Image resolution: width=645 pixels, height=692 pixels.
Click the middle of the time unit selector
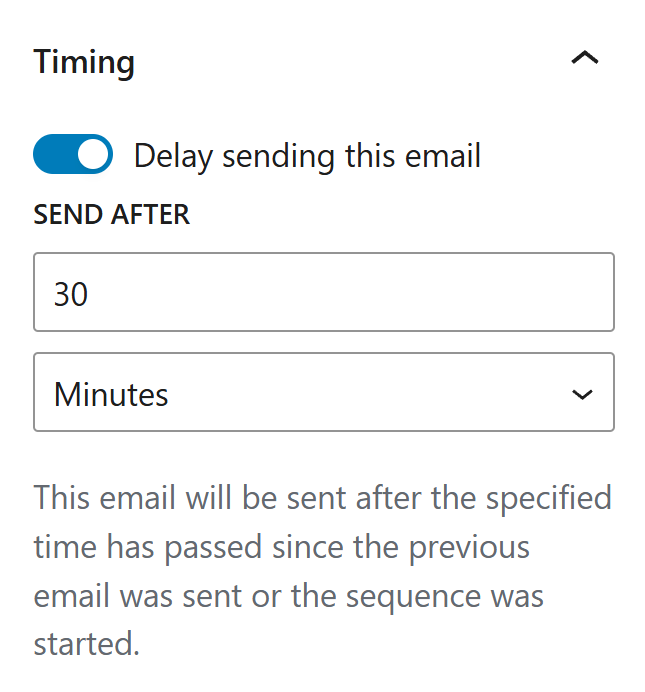[324, 393]
